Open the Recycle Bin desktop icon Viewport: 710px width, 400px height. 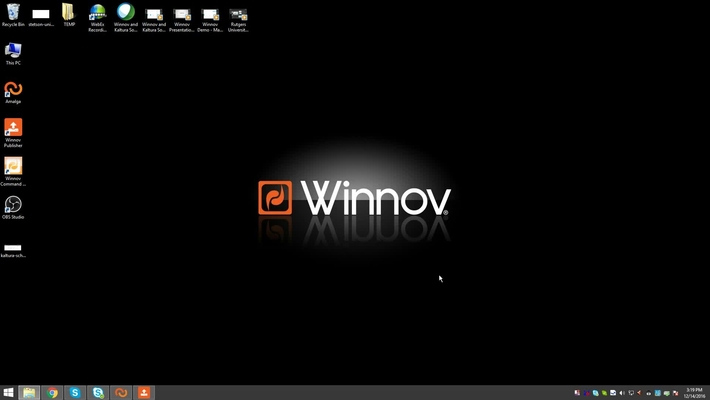click(13, 15)
